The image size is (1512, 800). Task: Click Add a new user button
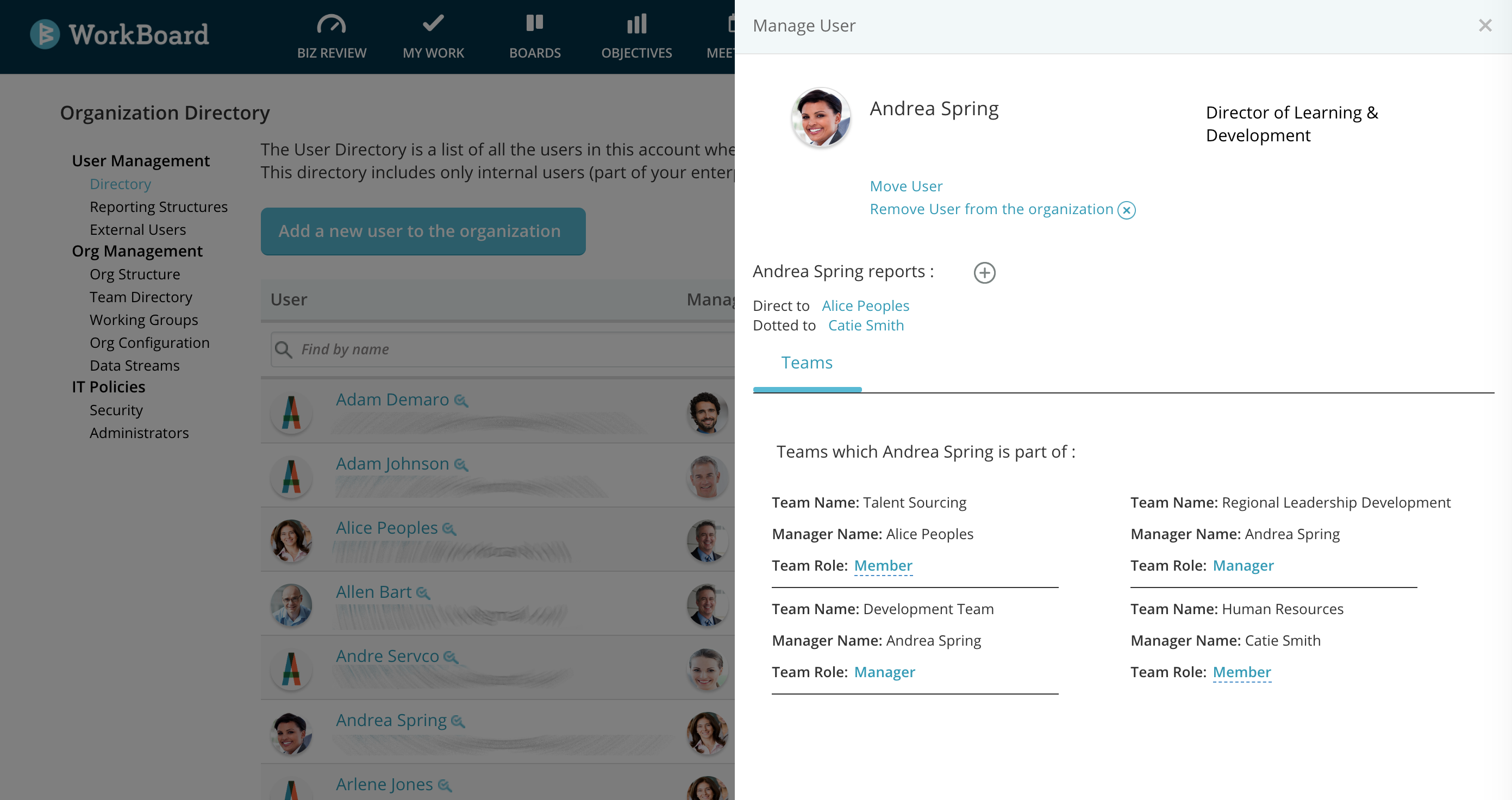click(x=423, y=232)
